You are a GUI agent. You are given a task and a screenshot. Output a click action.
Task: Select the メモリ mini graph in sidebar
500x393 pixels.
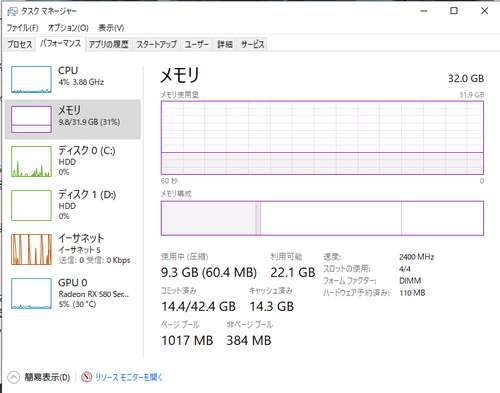coord(31,119)
